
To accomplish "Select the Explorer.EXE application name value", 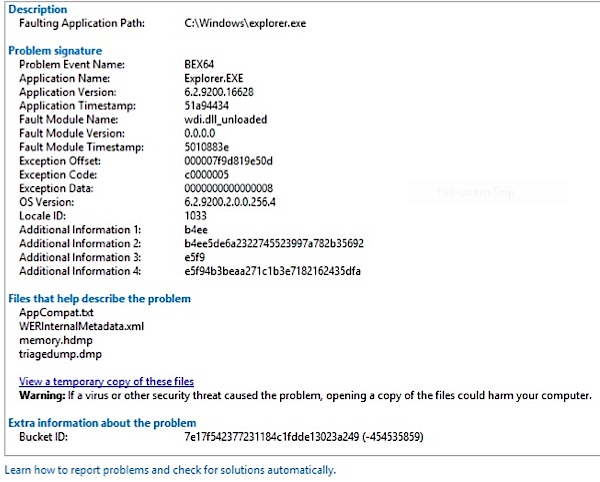I will (214, 78).
